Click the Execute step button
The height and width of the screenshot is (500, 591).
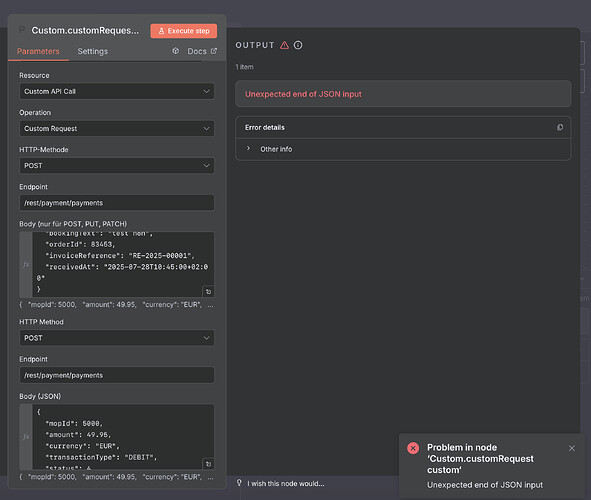tap(184, 31)
